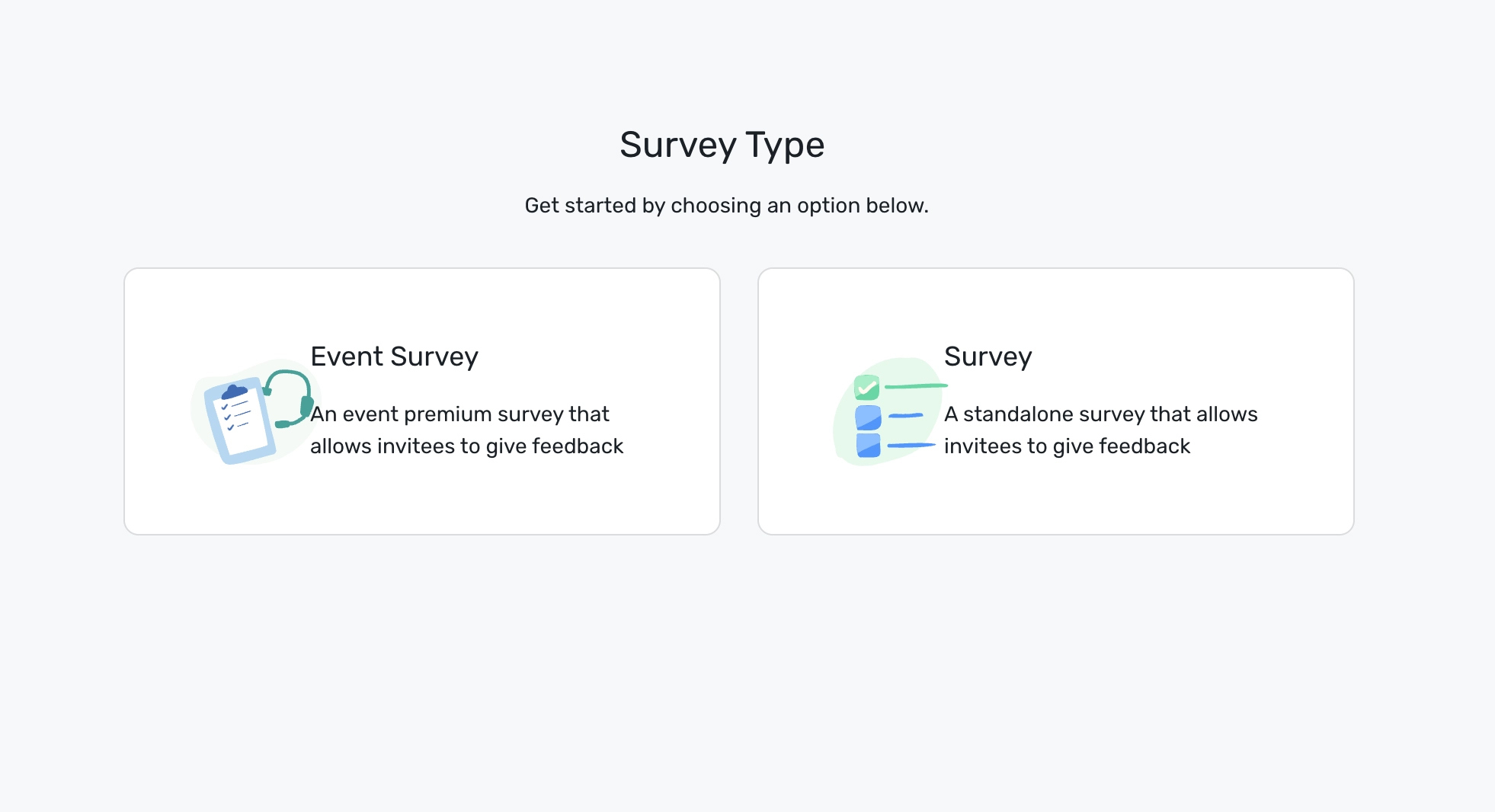Click the event premium survey description
This screenshot has width=1495, height=812.
tap(466, 430)
